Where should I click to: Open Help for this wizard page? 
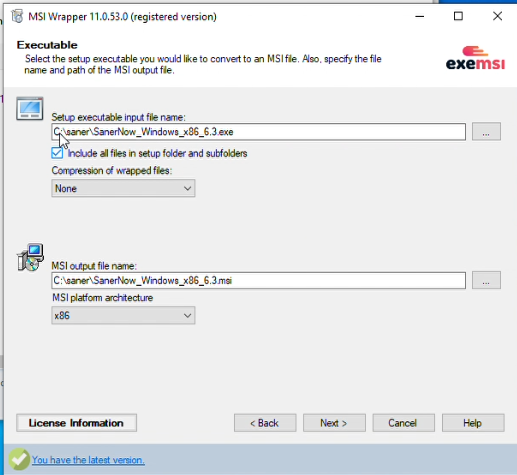(473, 423)
